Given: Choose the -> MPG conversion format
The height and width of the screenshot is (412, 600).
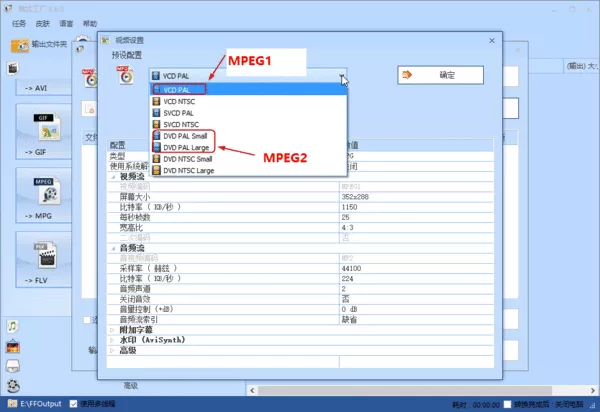Looking at the screenshot, I should tap(44, 196).
